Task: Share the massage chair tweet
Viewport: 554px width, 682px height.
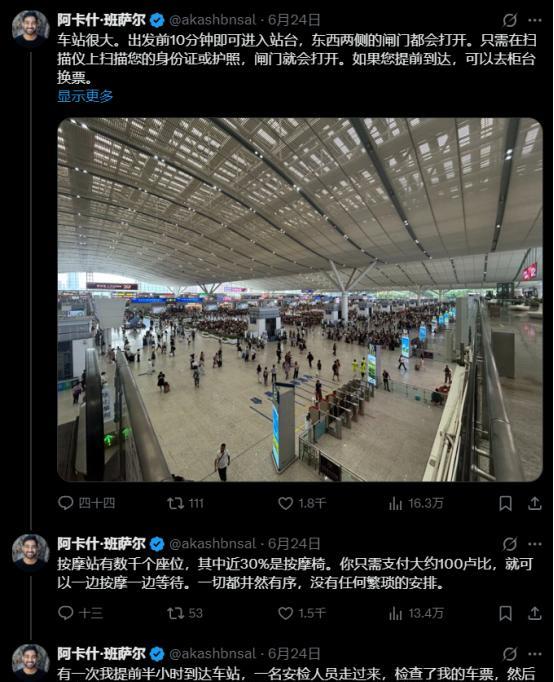Action: point(534,613)
